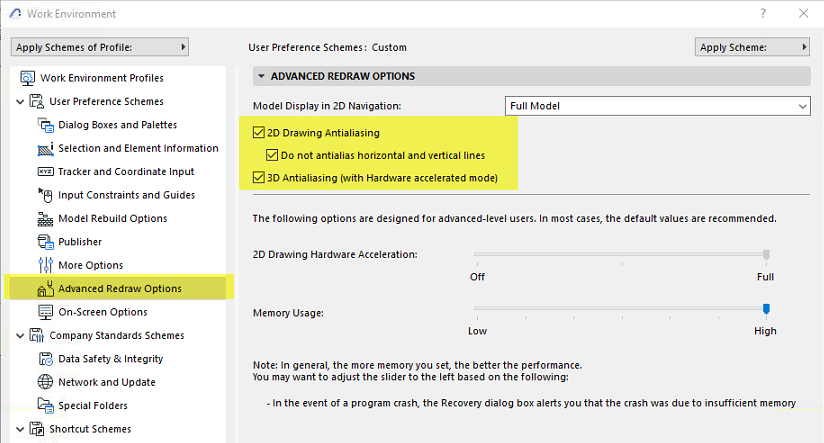
Task: Click the Selection and Element Information icon
Action: click(44, 148)
